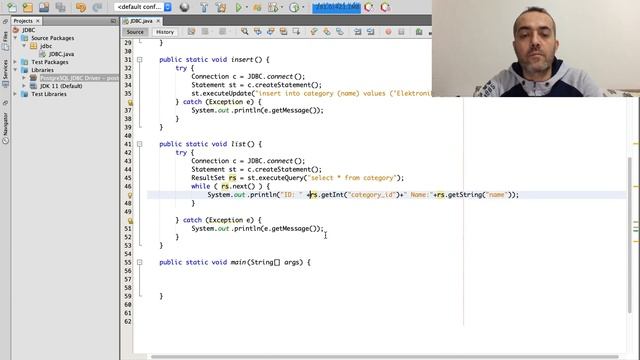
Task: Open the Profile Project dropdown arrow
Action: 281,7
